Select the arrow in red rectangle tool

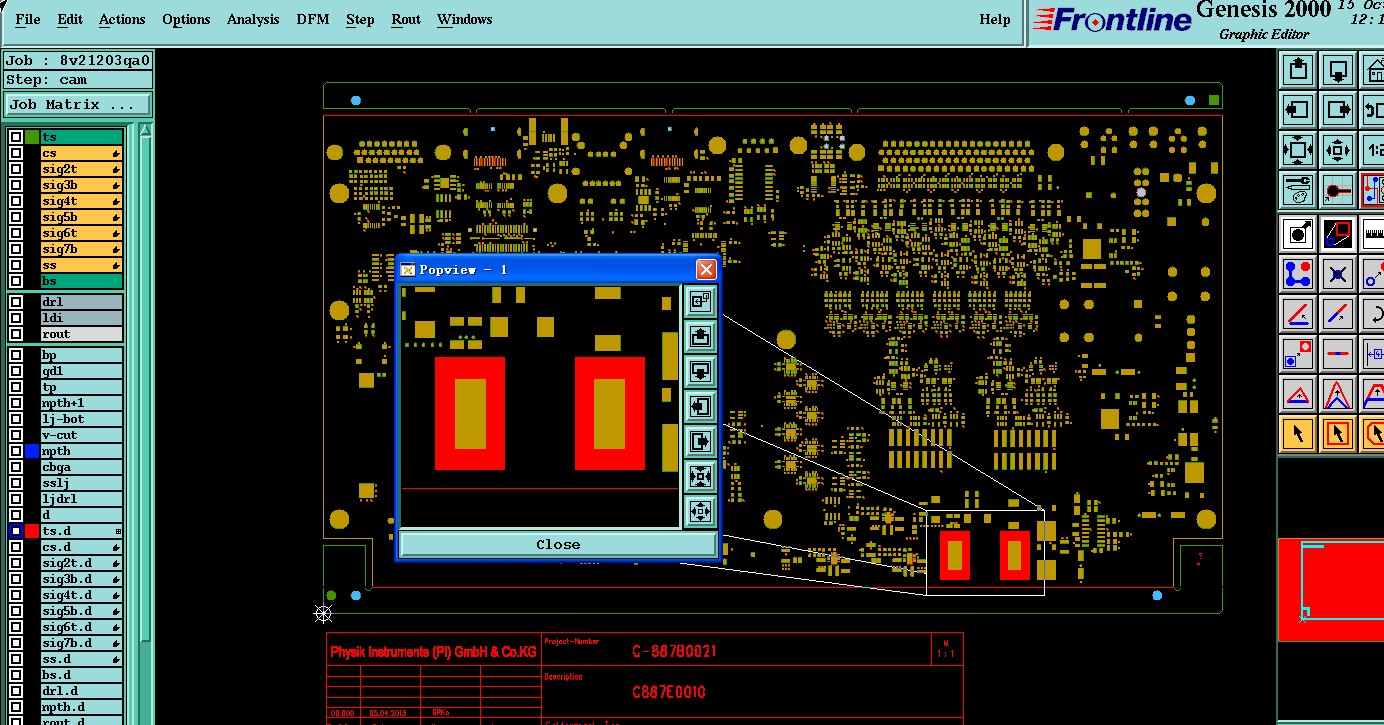click(x=1338, y=433)
